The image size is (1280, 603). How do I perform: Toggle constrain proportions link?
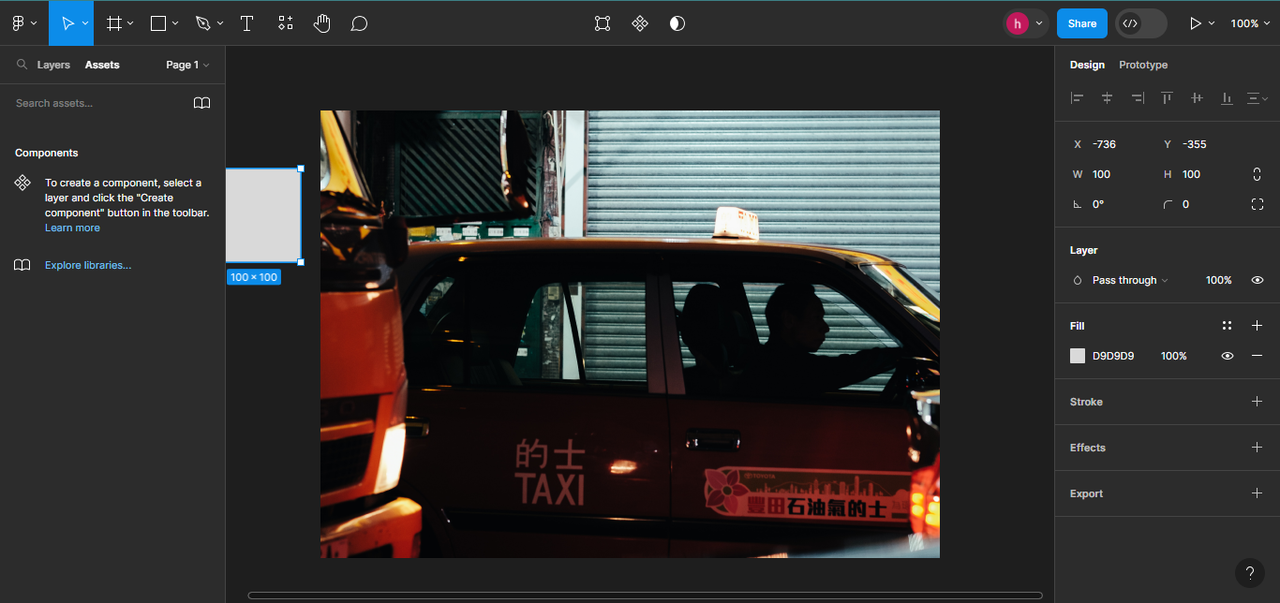(x=1257, y=174)
